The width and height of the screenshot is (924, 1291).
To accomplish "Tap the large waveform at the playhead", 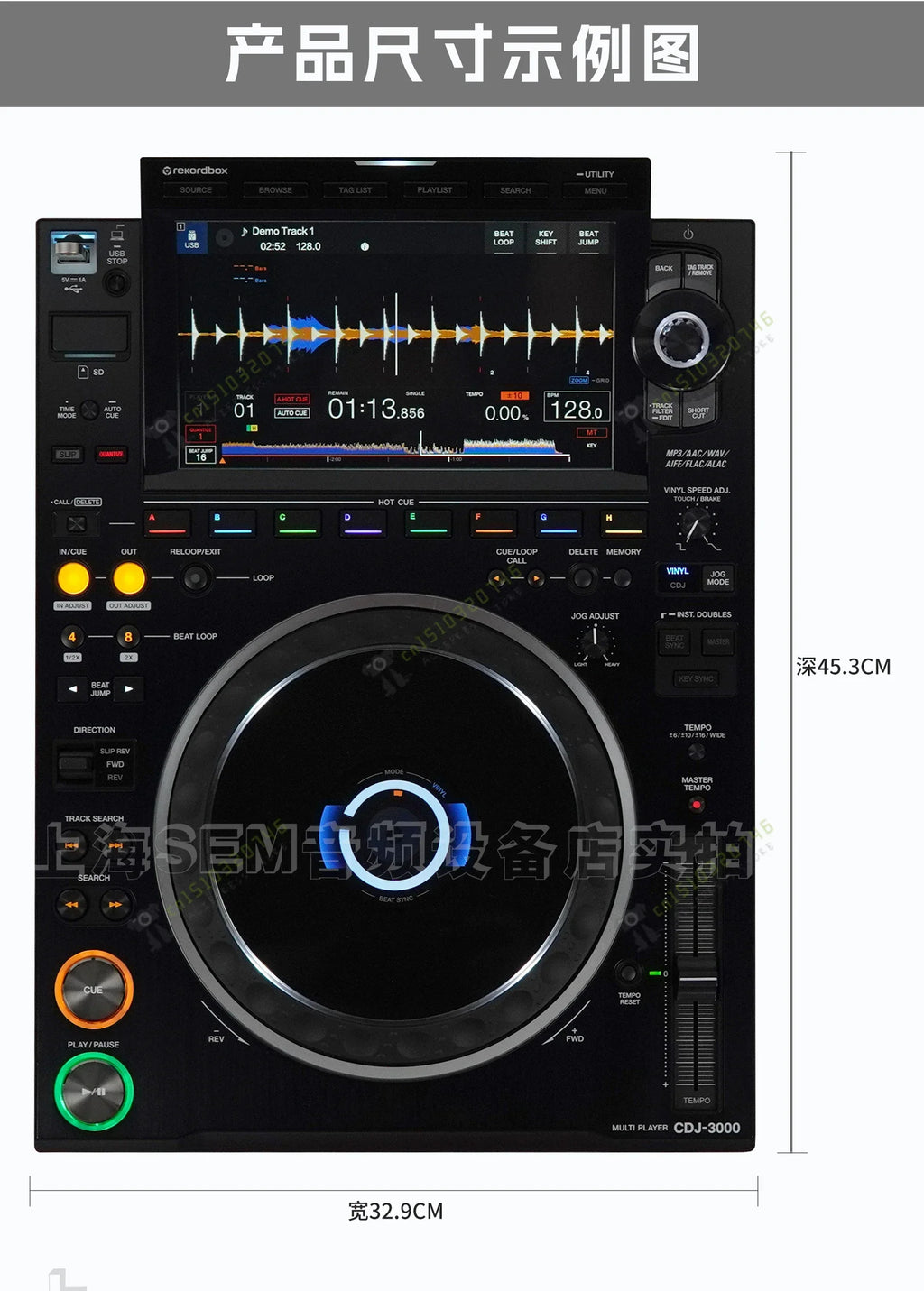I will pos(396,335).
